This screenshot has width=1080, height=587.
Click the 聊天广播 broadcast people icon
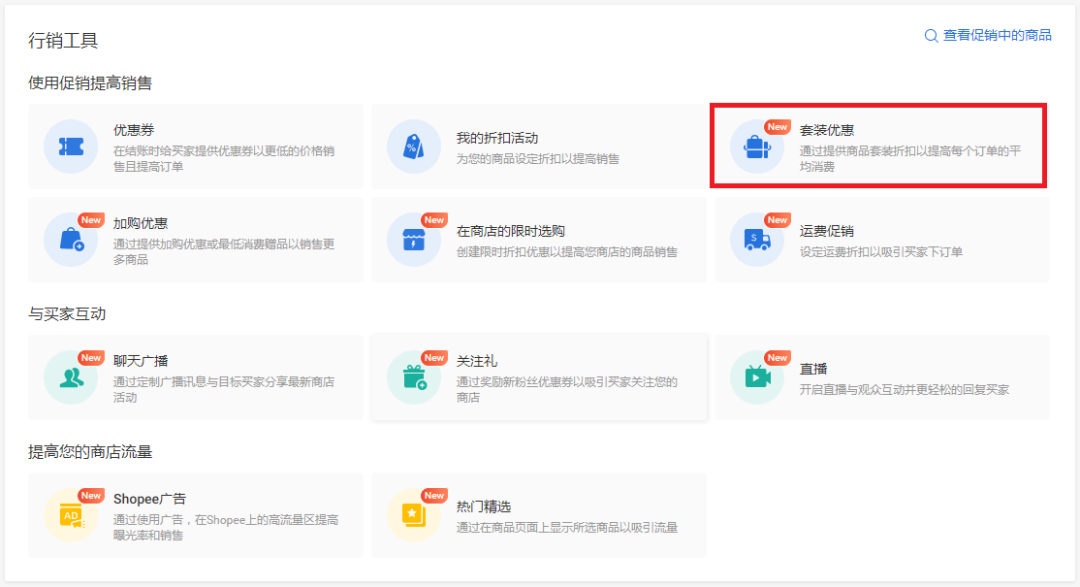point(71,377)
